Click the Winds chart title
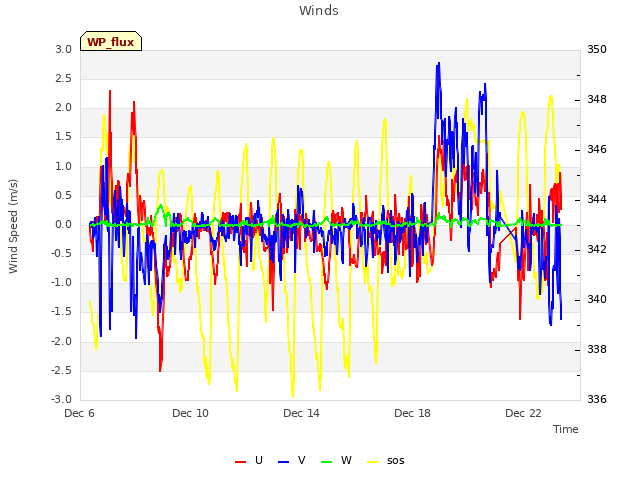 click(x=319, y=11)
